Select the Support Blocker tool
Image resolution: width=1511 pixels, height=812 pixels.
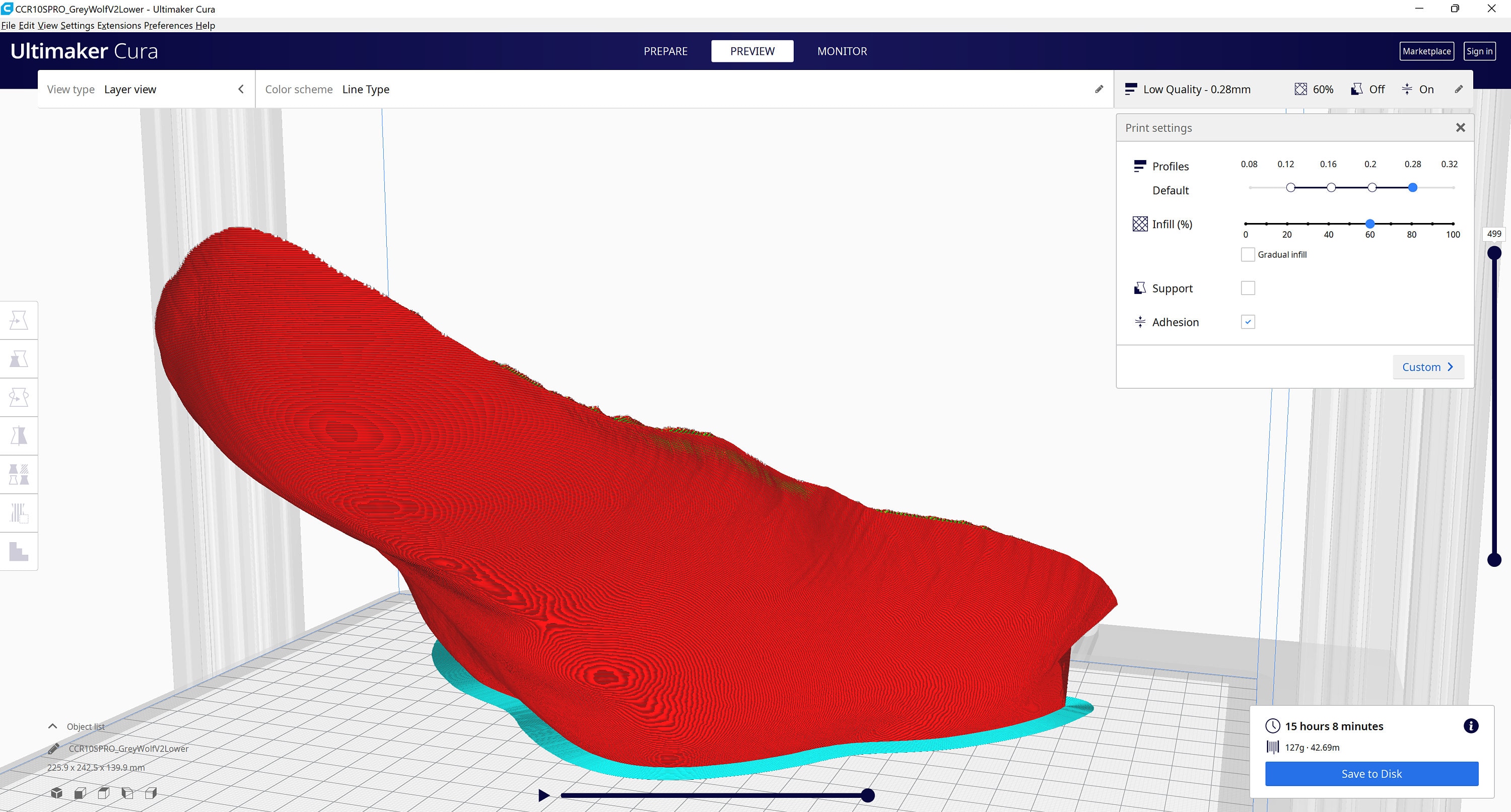(x=19, y=513)
